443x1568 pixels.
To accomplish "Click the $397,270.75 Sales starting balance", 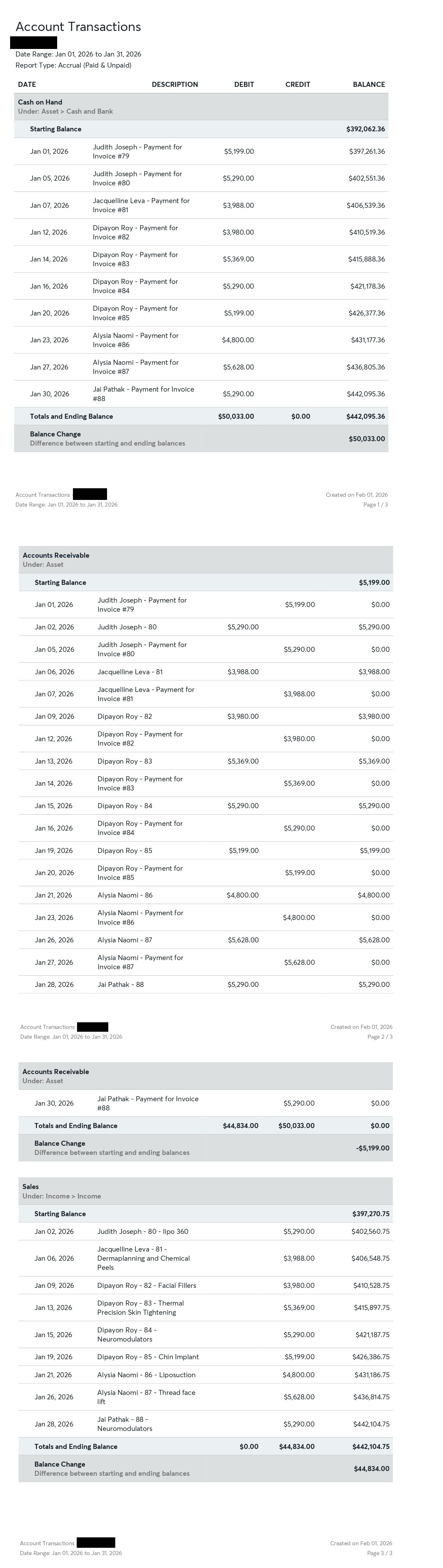I will (371, 1214).
